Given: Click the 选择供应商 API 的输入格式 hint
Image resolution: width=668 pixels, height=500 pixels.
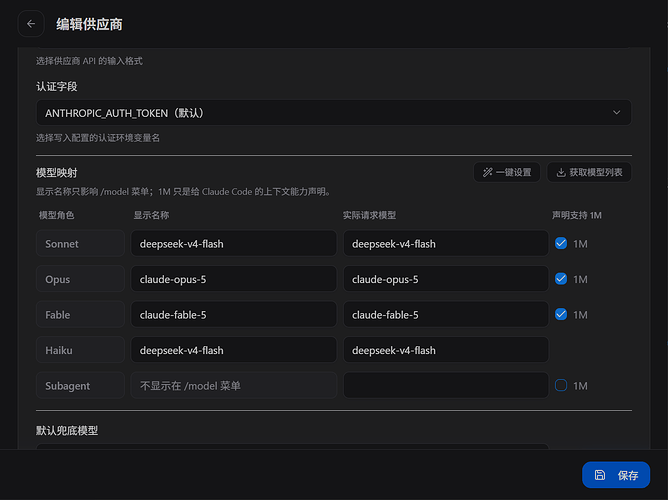Looking at the screenshot, I should [x=89, y=61].
